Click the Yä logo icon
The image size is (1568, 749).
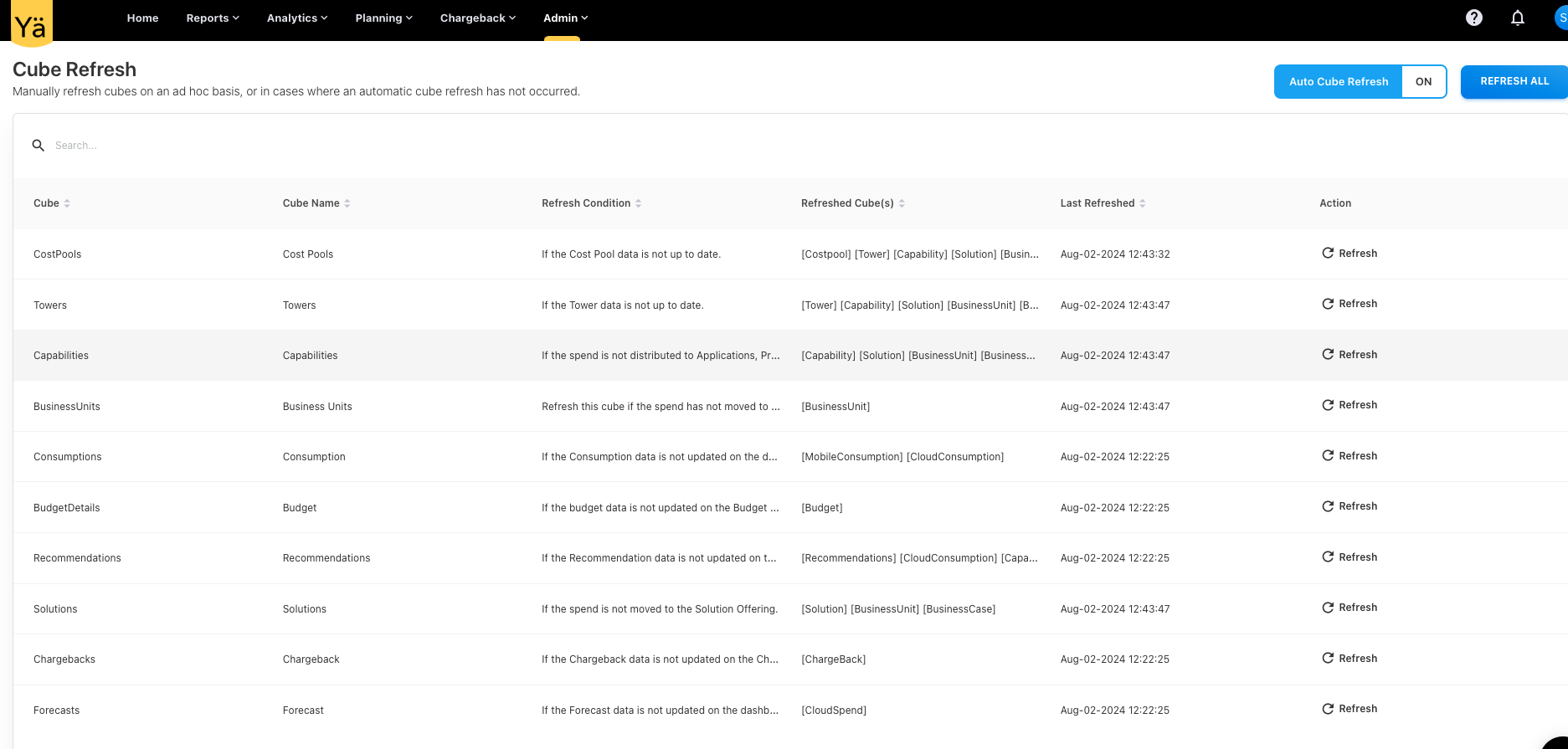[x=32, y=23]
